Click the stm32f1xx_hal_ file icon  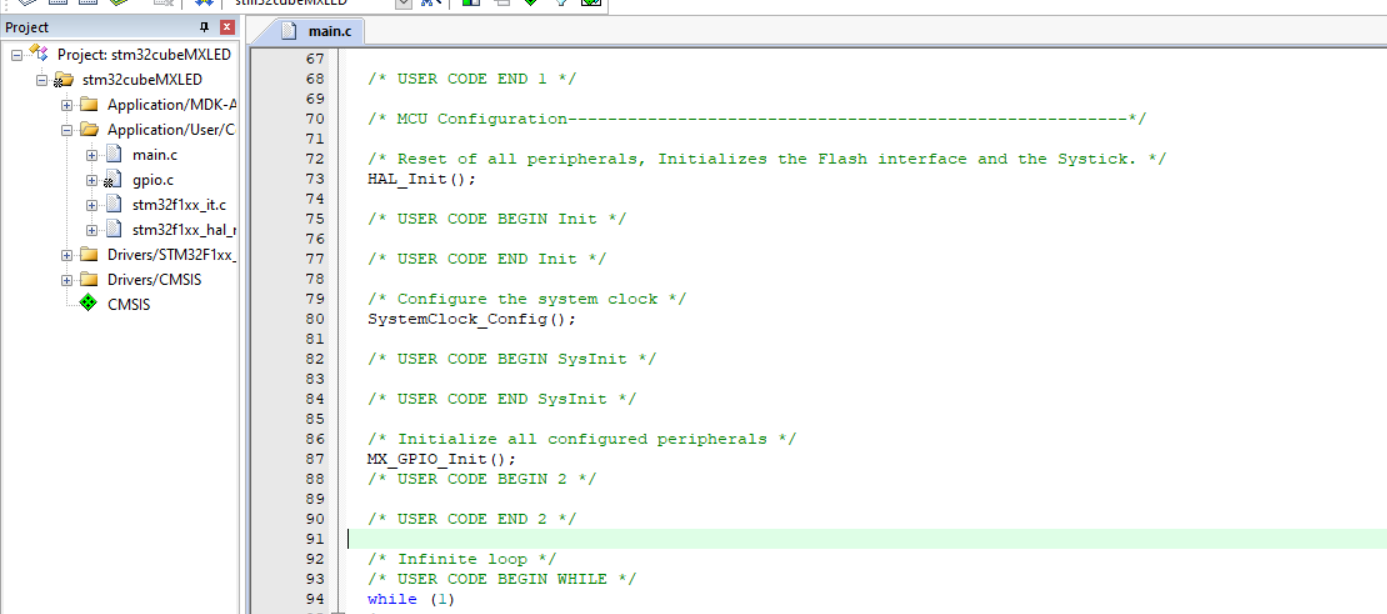tap(114, 229)
